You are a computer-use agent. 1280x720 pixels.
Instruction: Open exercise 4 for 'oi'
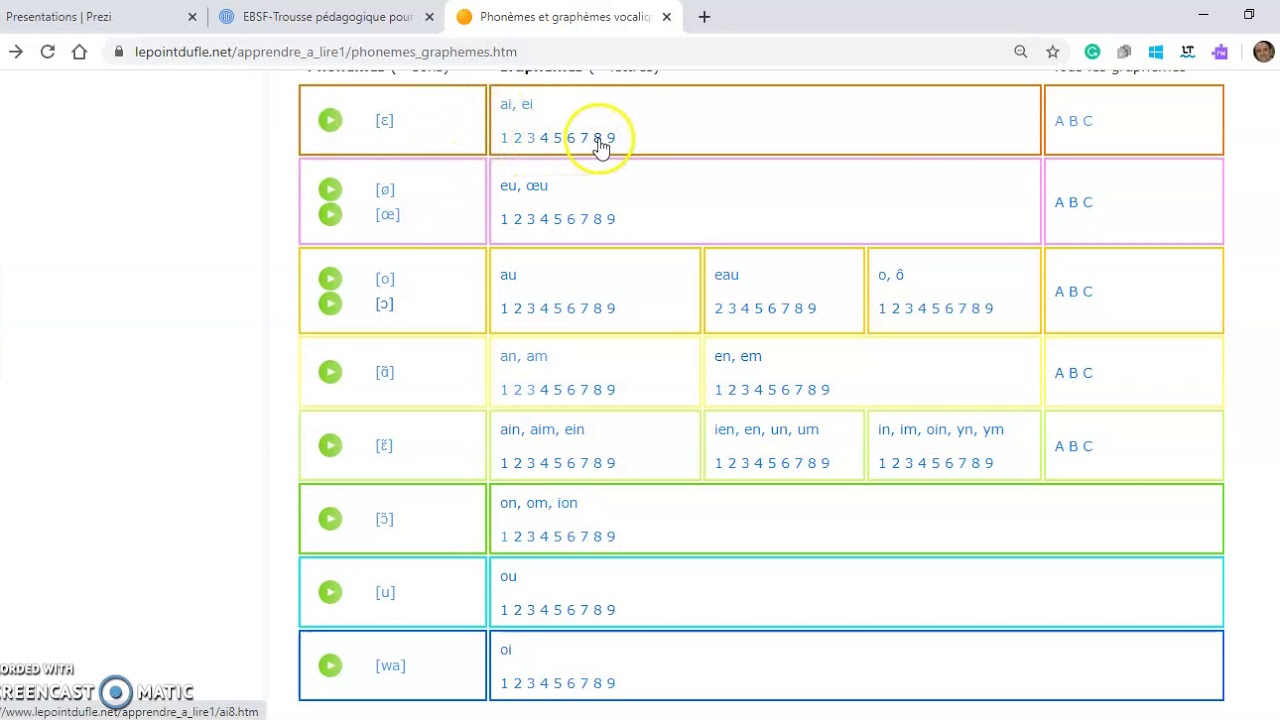(x=544, y=684)
